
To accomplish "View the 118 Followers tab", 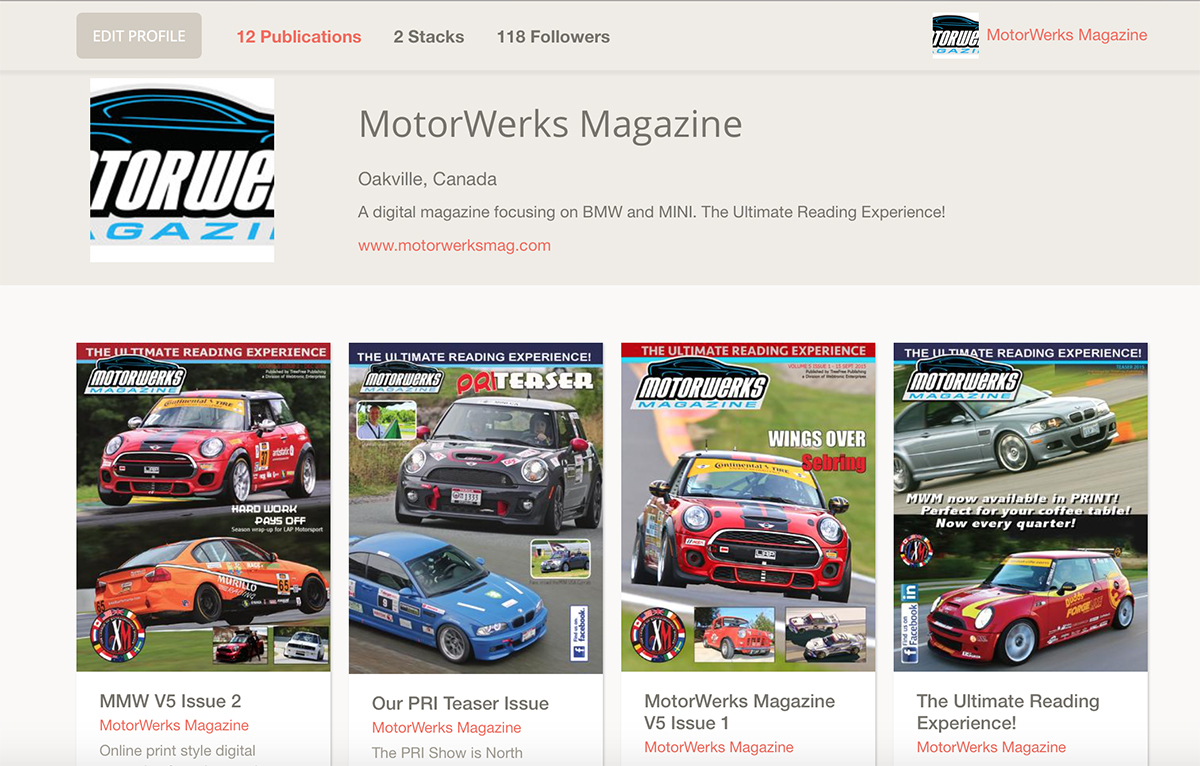I will 553,37.
